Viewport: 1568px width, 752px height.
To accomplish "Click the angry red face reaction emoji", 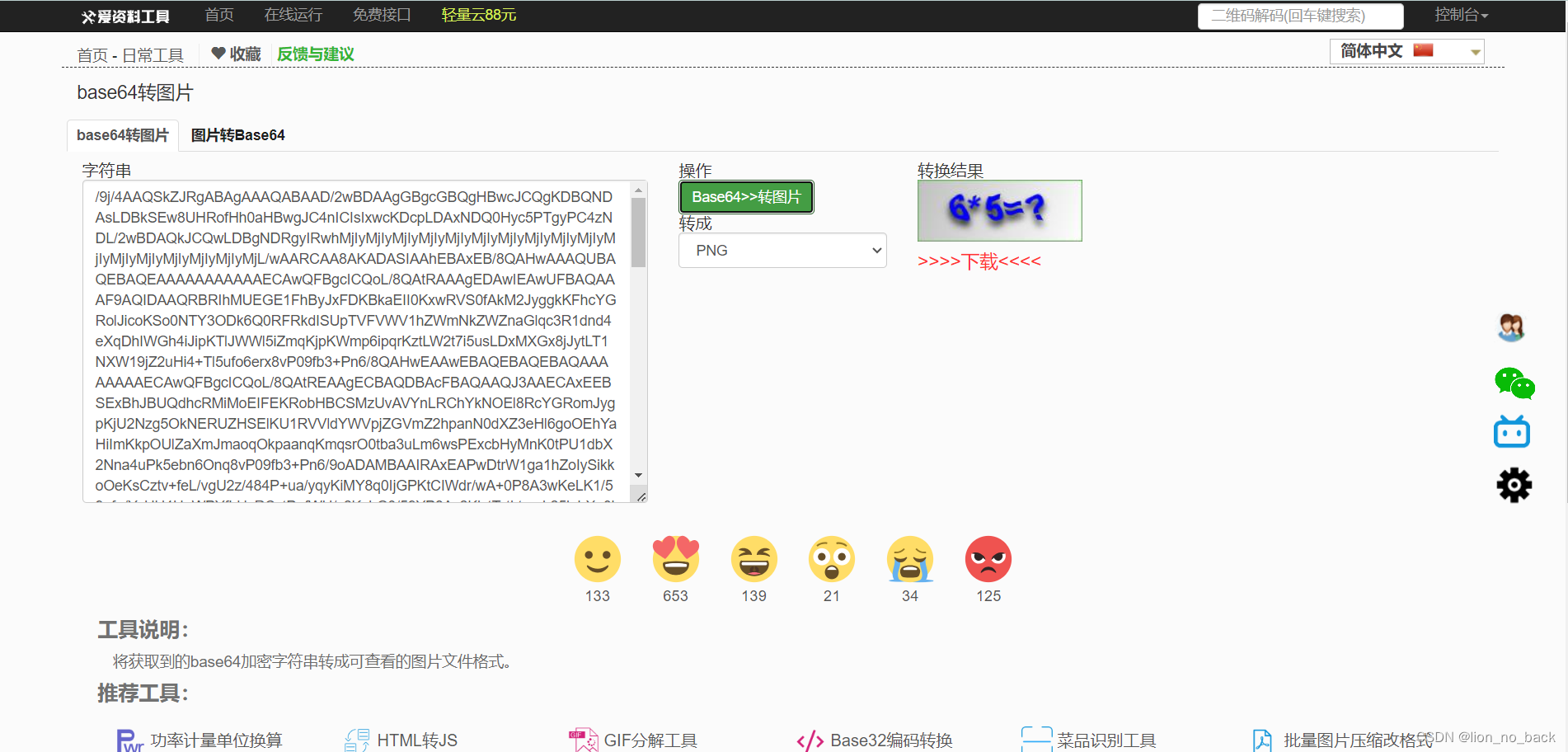I will (x=988, y=560).
